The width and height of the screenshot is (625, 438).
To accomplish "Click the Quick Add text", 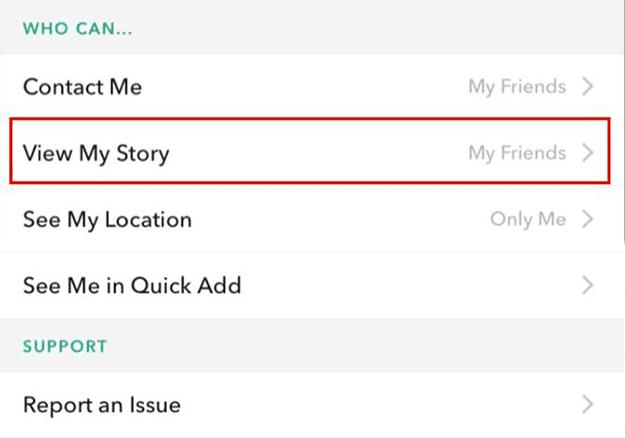I will point(186,286).
